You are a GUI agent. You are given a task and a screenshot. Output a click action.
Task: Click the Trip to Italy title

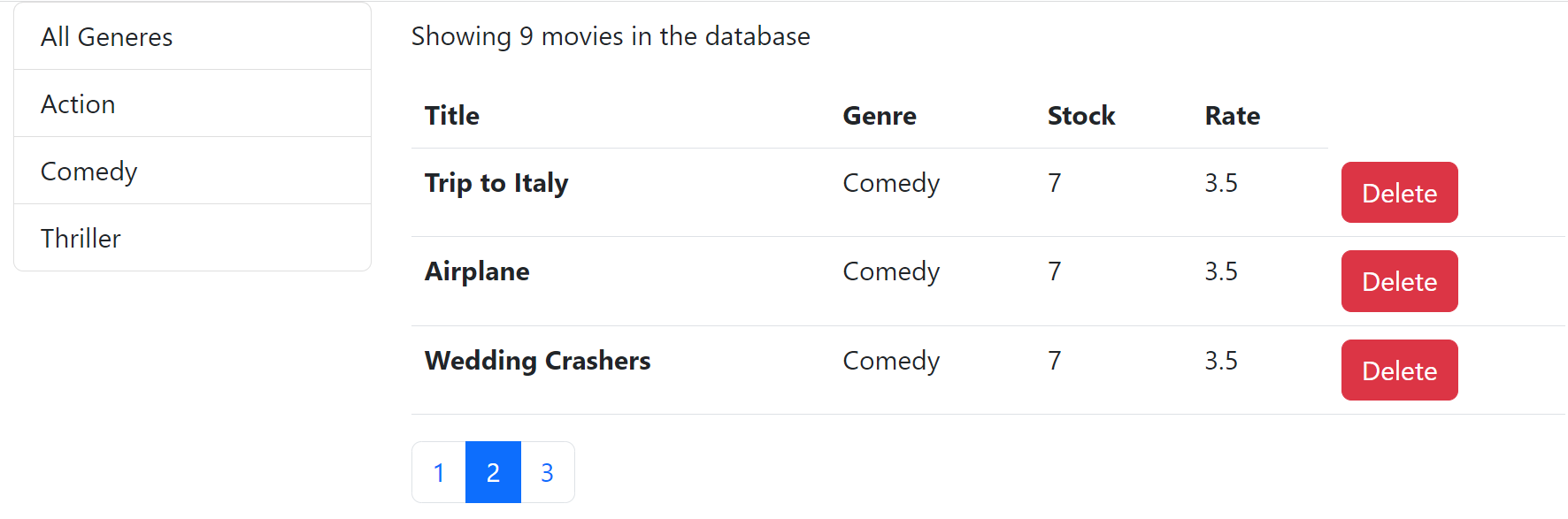tap(496, 183)
